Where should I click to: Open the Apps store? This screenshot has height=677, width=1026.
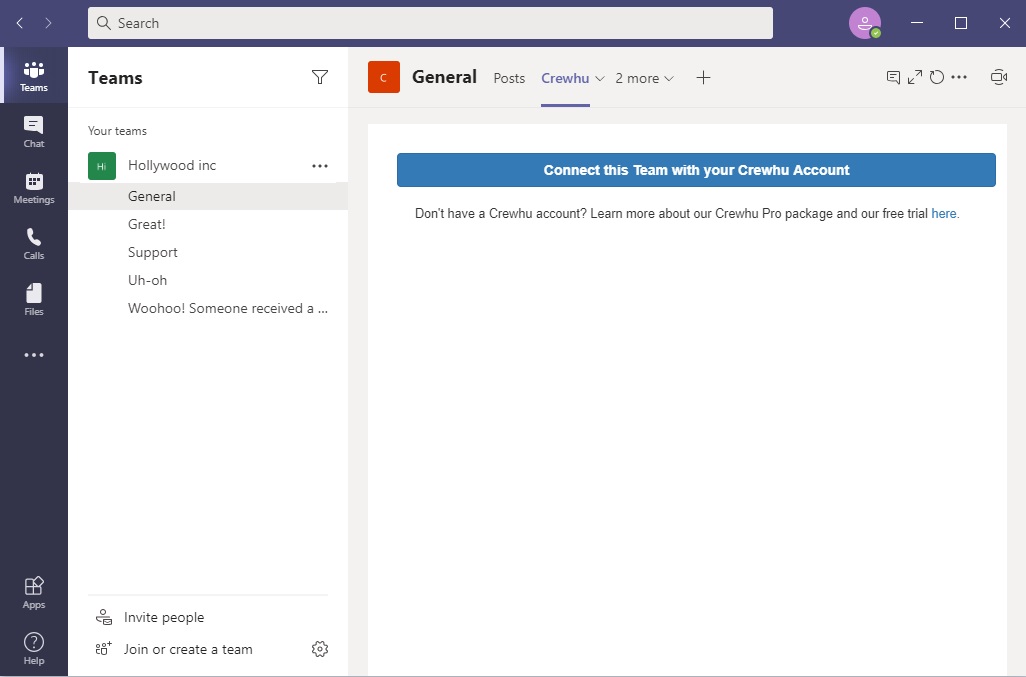[33, 593]
